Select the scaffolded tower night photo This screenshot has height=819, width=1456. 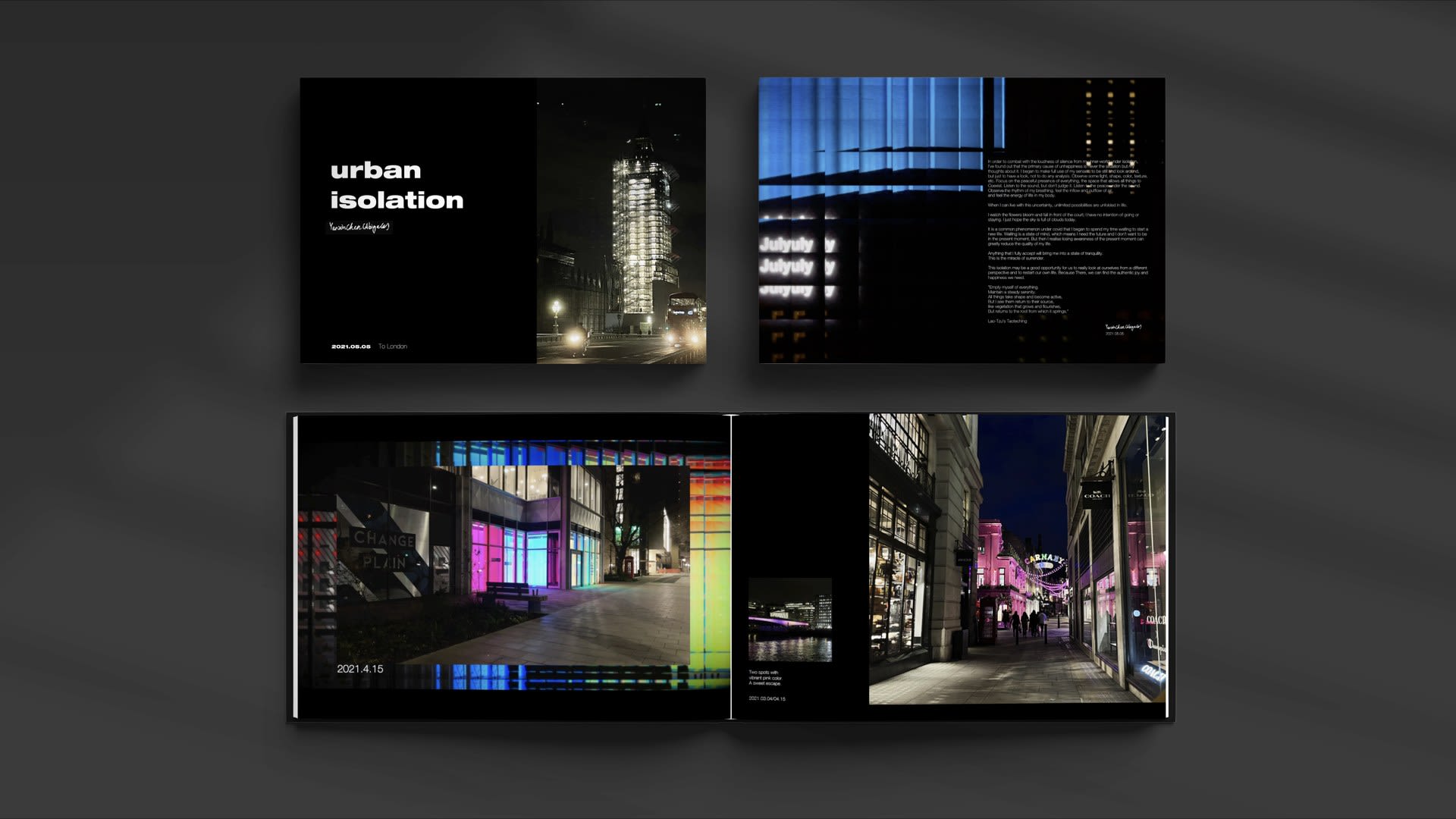[621, 220]
